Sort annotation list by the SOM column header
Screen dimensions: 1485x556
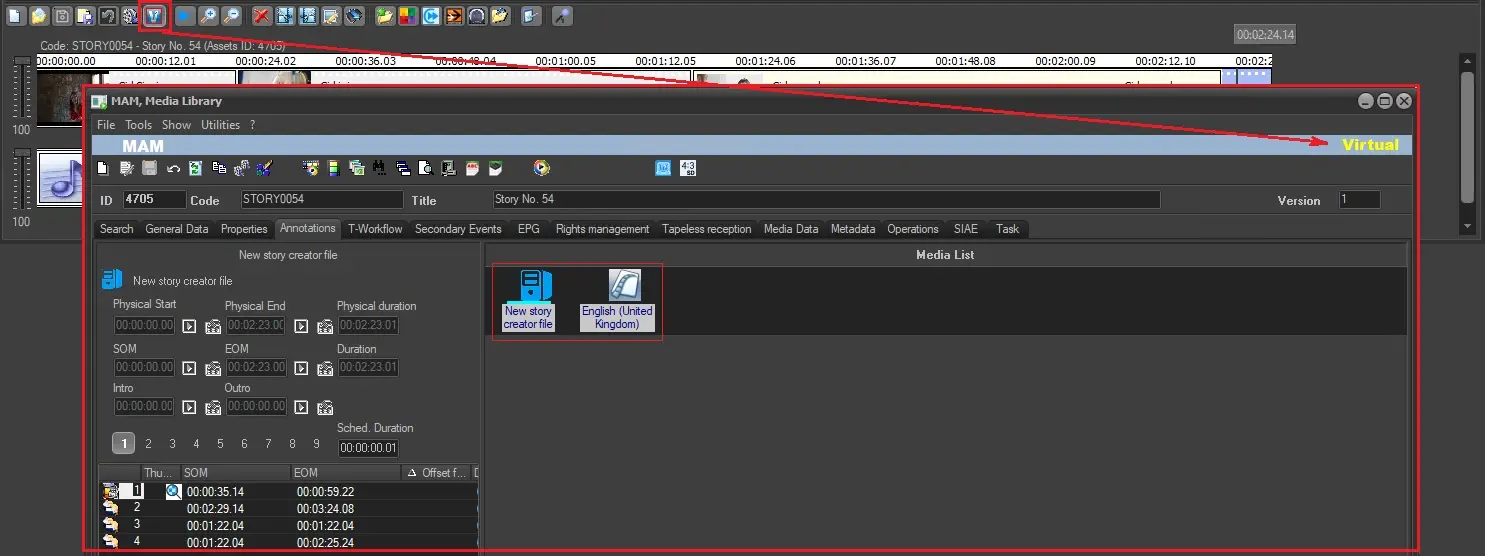[x=234, y=473]
